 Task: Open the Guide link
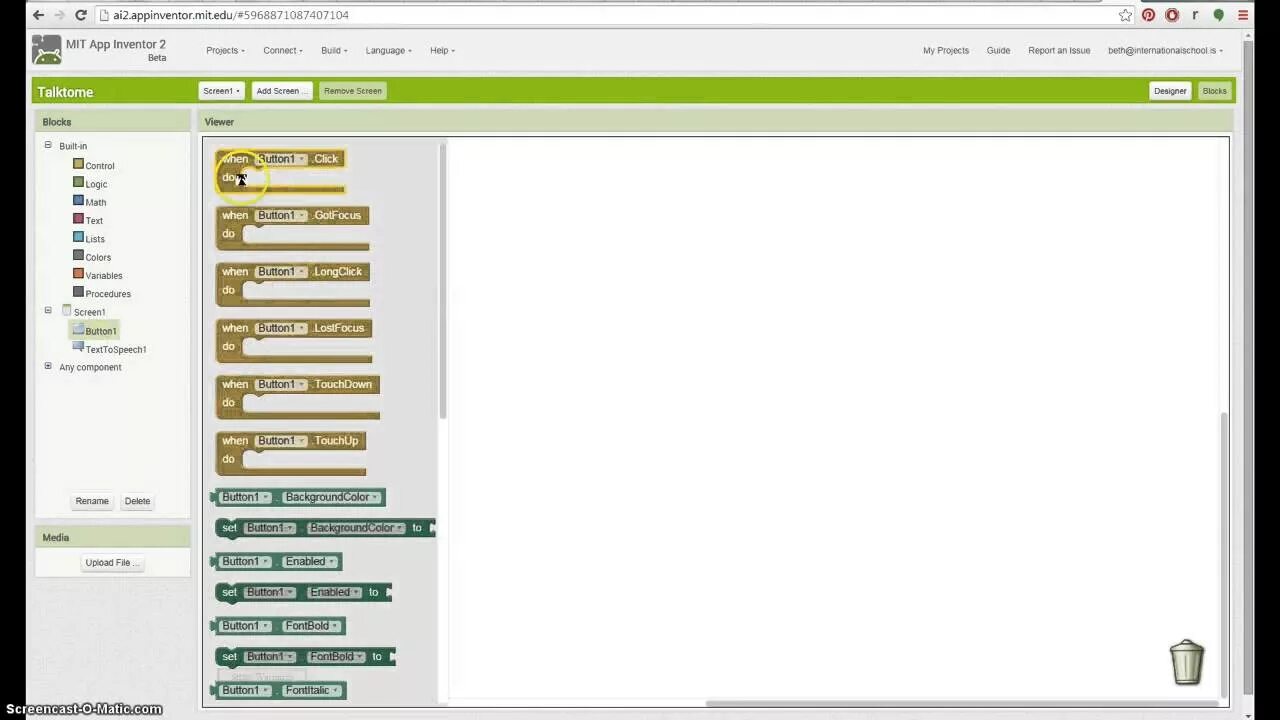click(x=998, y=50)
